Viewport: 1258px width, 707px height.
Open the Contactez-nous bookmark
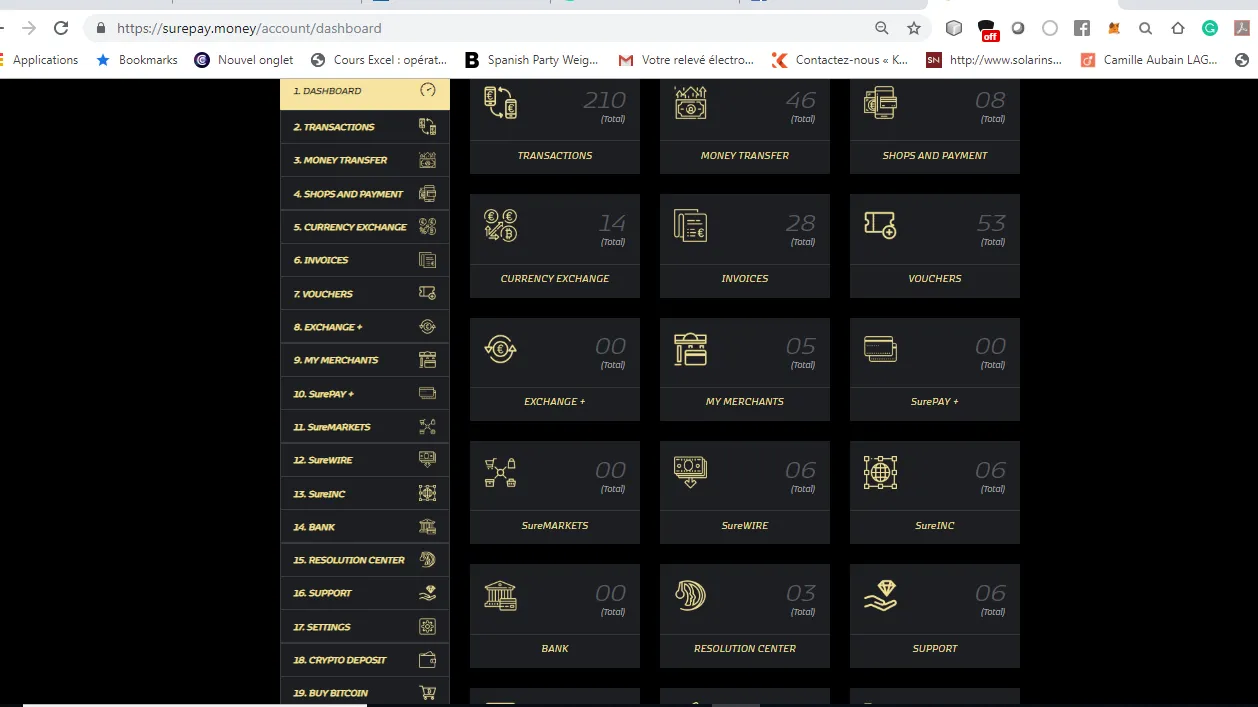[840, 60]
